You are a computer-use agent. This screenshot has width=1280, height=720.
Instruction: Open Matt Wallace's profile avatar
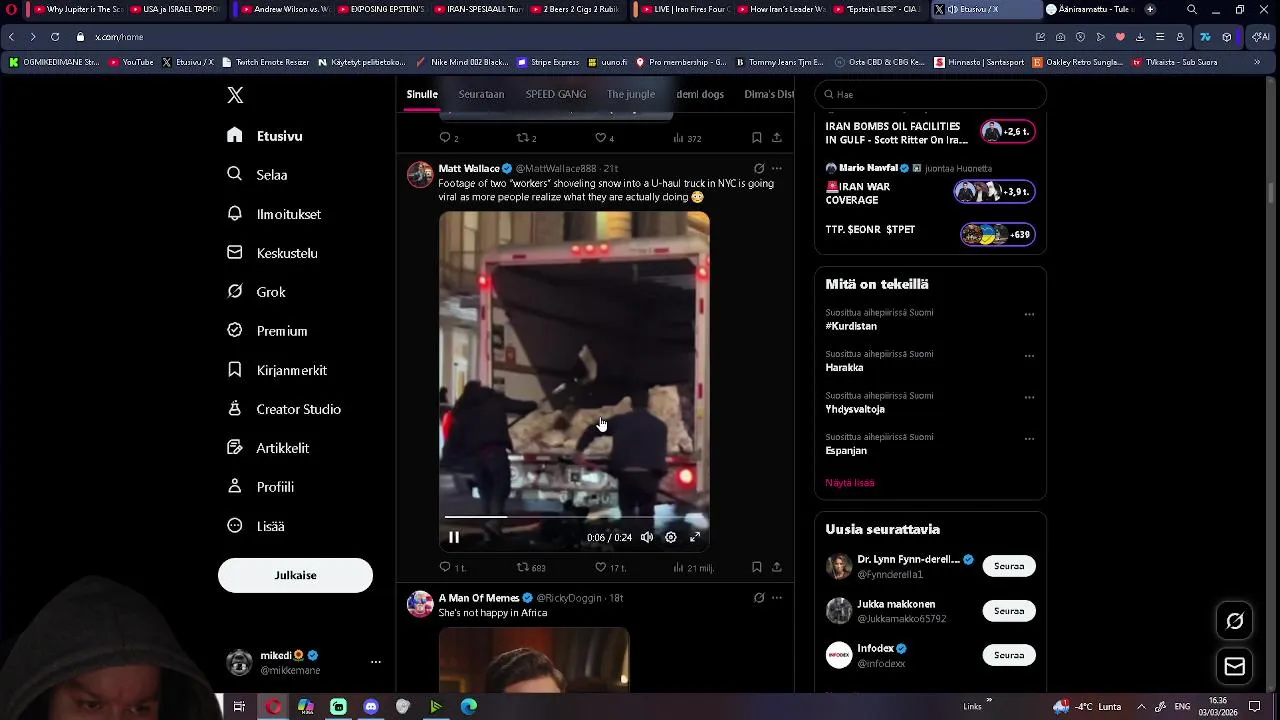420,174
